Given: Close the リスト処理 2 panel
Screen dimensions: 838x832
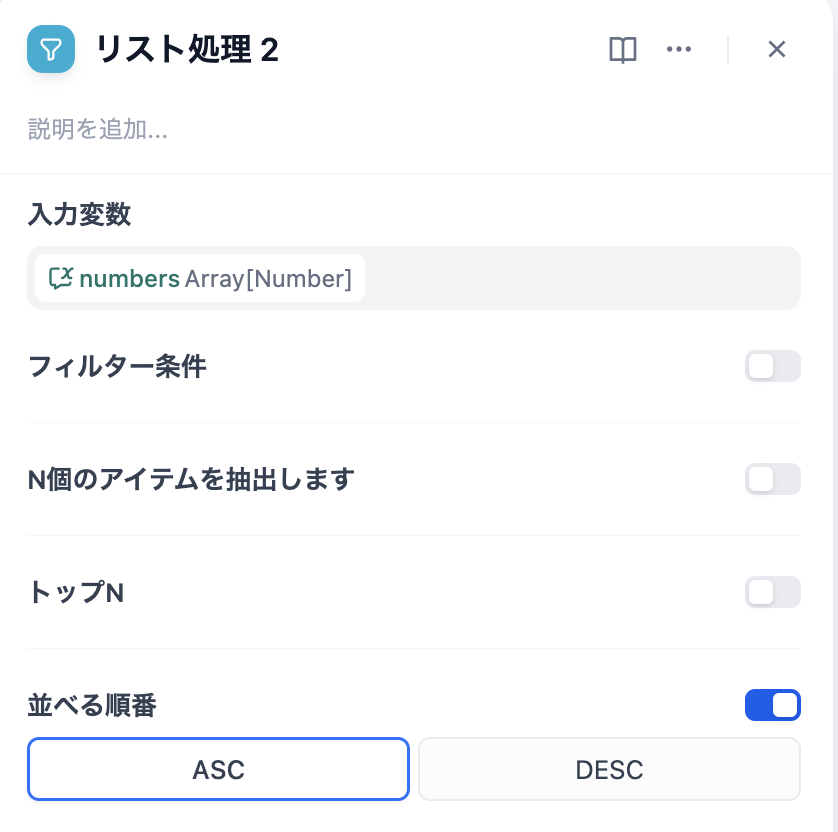Looking at the screenshot, I should pyautogui.click(x=777, y=50).
